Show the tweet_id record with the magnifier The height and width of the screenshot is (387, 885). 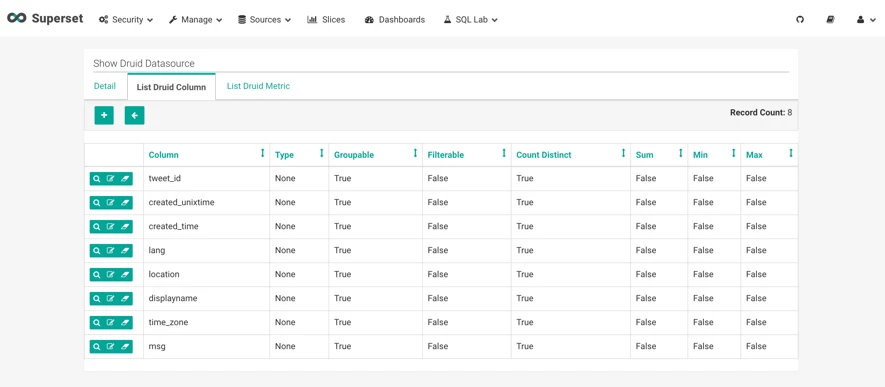click(97, 178)
